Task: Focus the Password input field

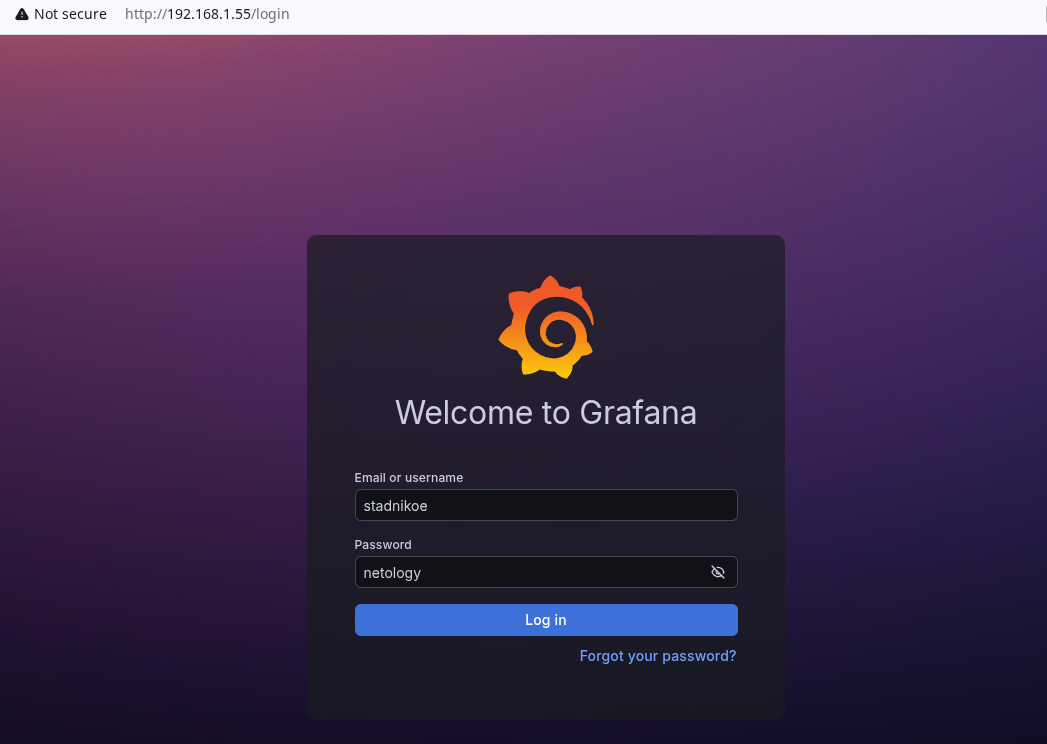Action: coord(546,572)
